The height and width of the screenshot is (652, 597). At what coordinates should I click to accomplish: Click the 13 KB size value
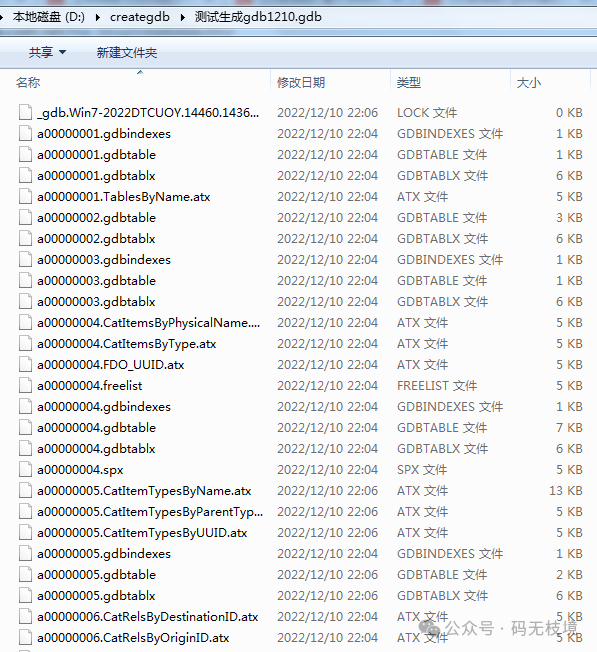[x=566, y=491]
